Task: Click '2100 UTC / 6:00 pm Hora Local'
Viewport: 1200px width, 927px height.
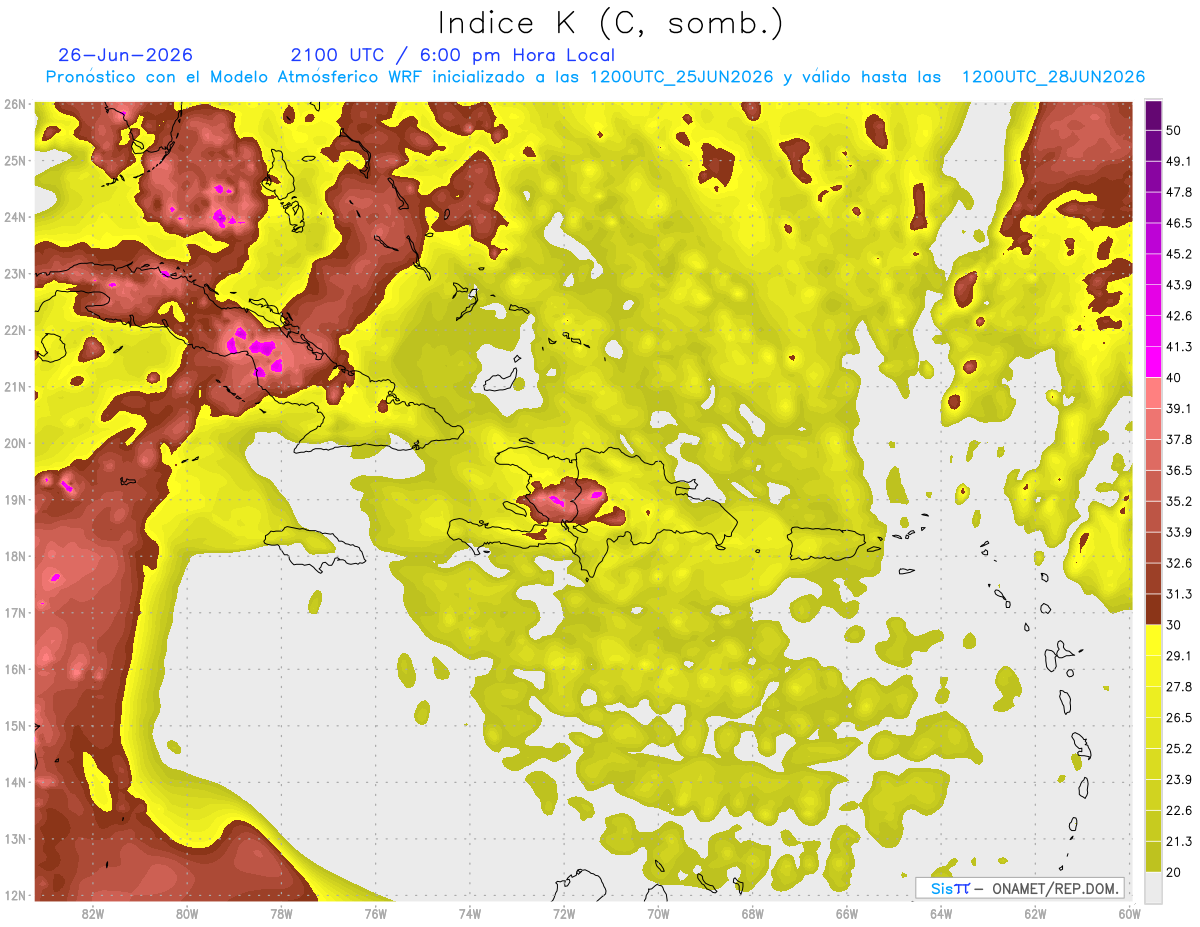Action: pyautogui.click(x=453, y=55)
